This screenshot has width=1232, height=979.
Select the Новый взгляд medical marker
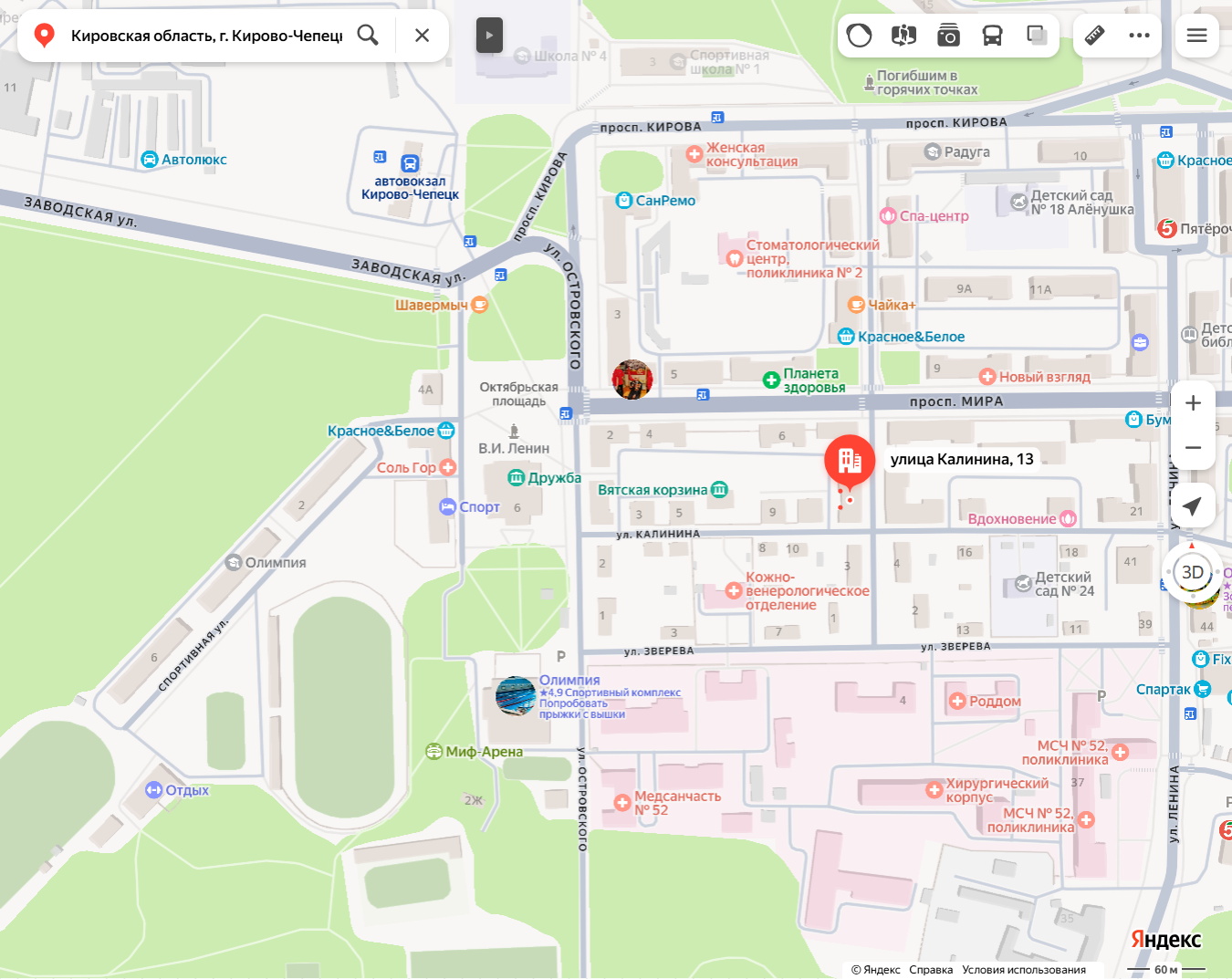[987, 377]
